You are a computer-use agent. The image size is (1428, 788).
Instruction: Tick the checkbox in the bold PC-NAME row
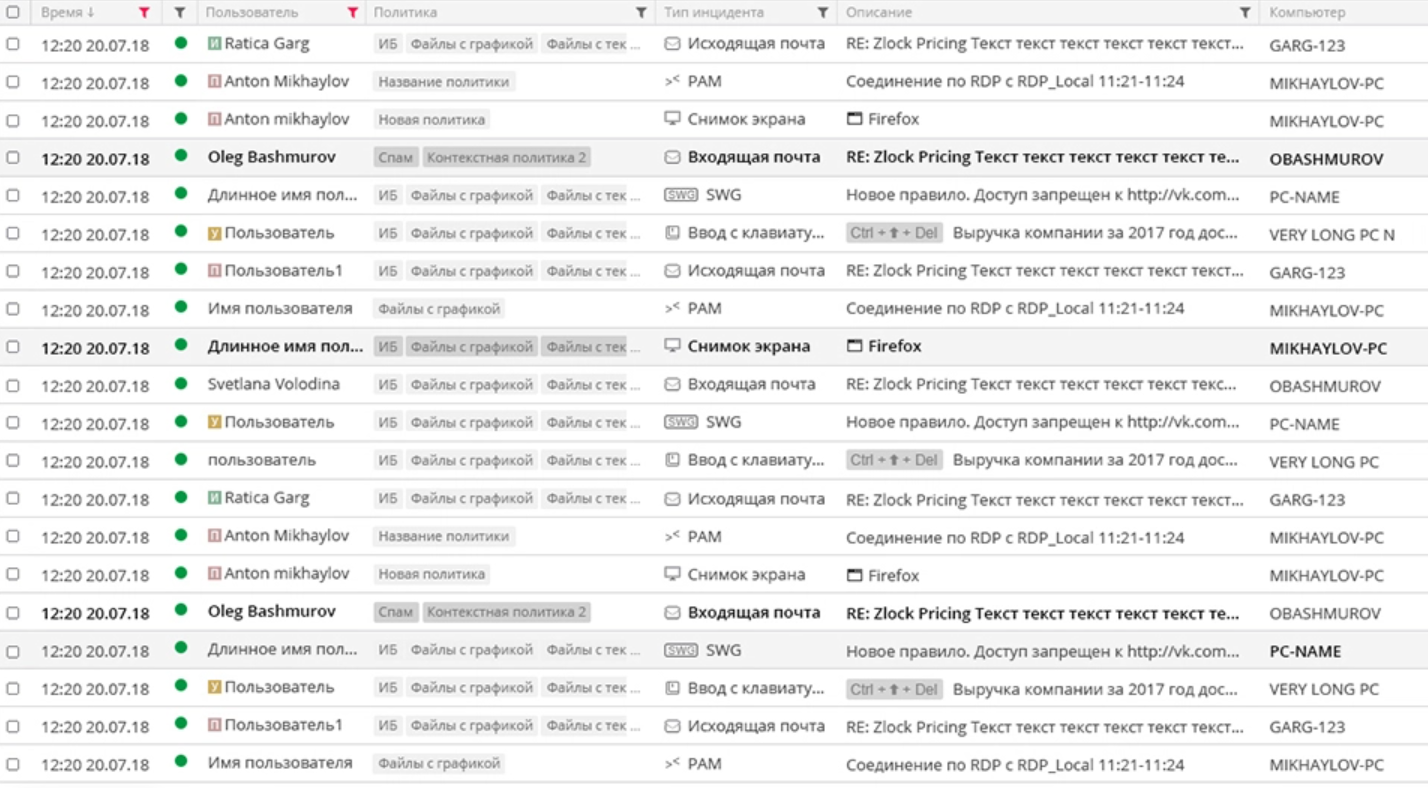click(x=13, y=651)
